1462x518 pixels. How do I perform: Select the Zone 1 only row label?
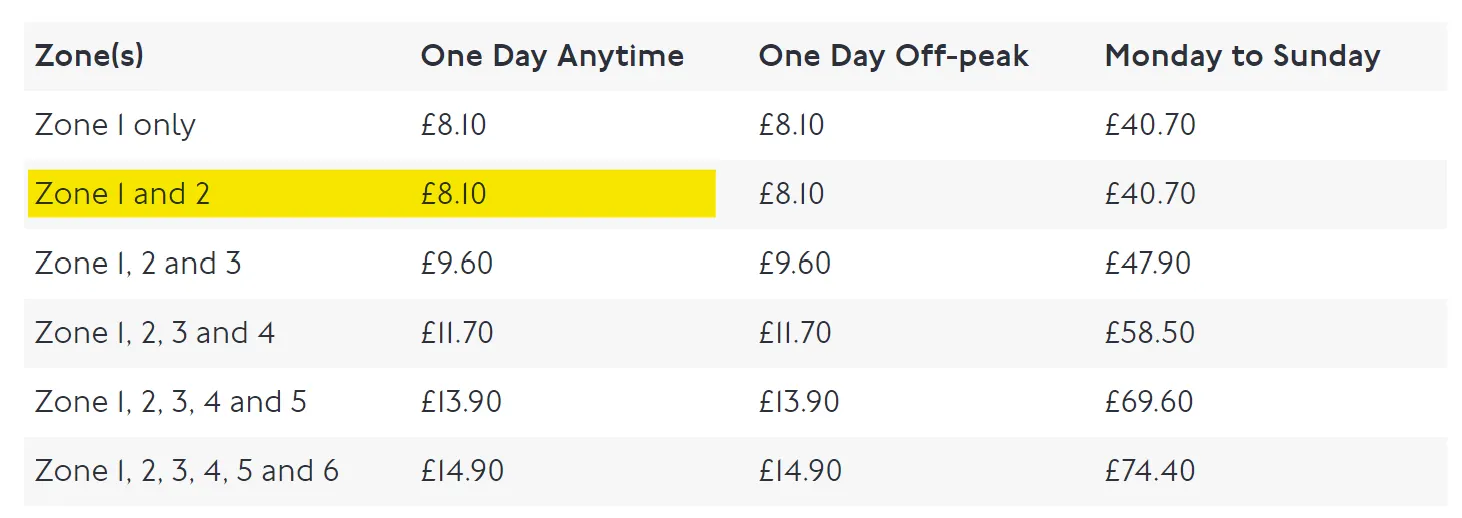point(115,125)
